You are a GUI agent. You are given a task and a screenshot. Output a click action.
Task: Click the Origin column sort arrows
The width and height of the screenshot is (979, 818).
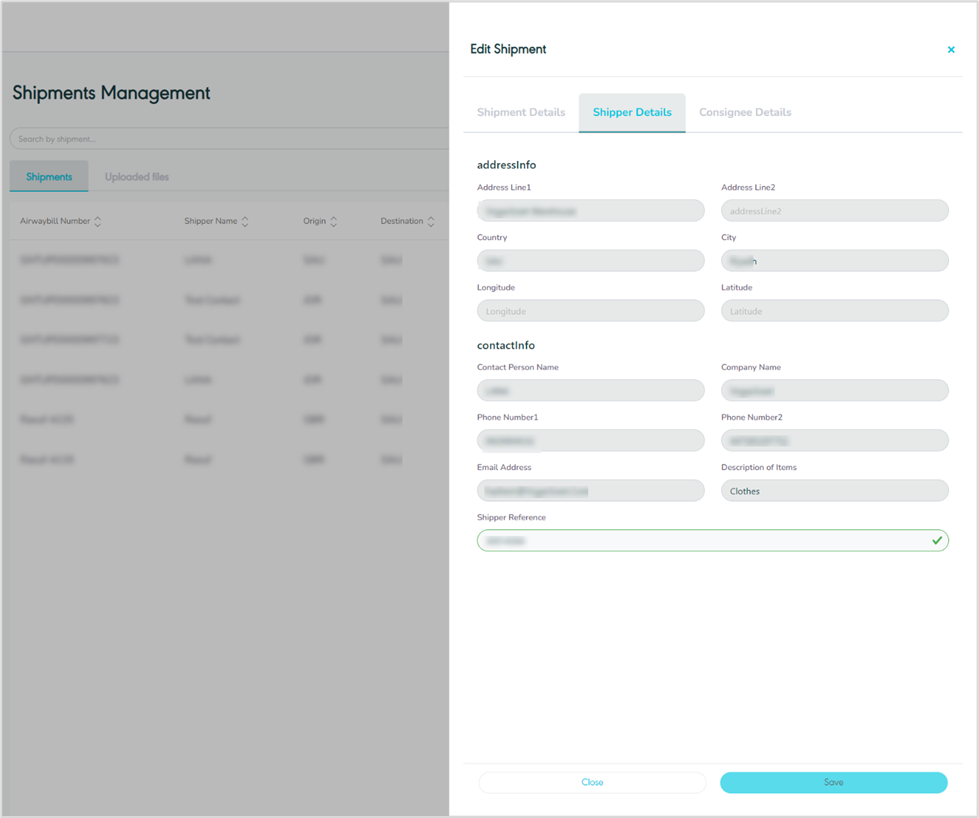pos(334,222)
